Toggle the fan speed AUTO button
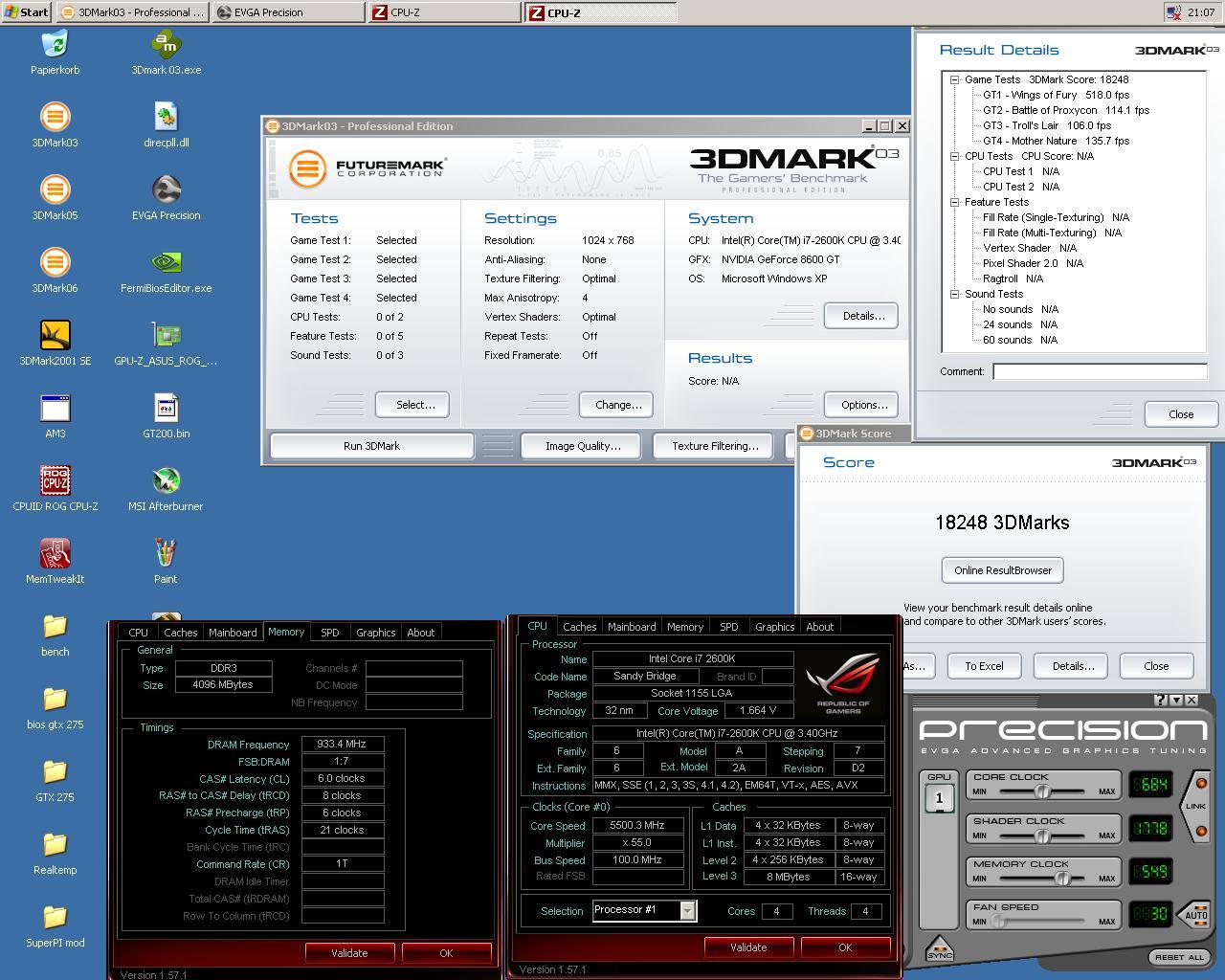The image size is (1225, 980). [x=1194, y=915]
